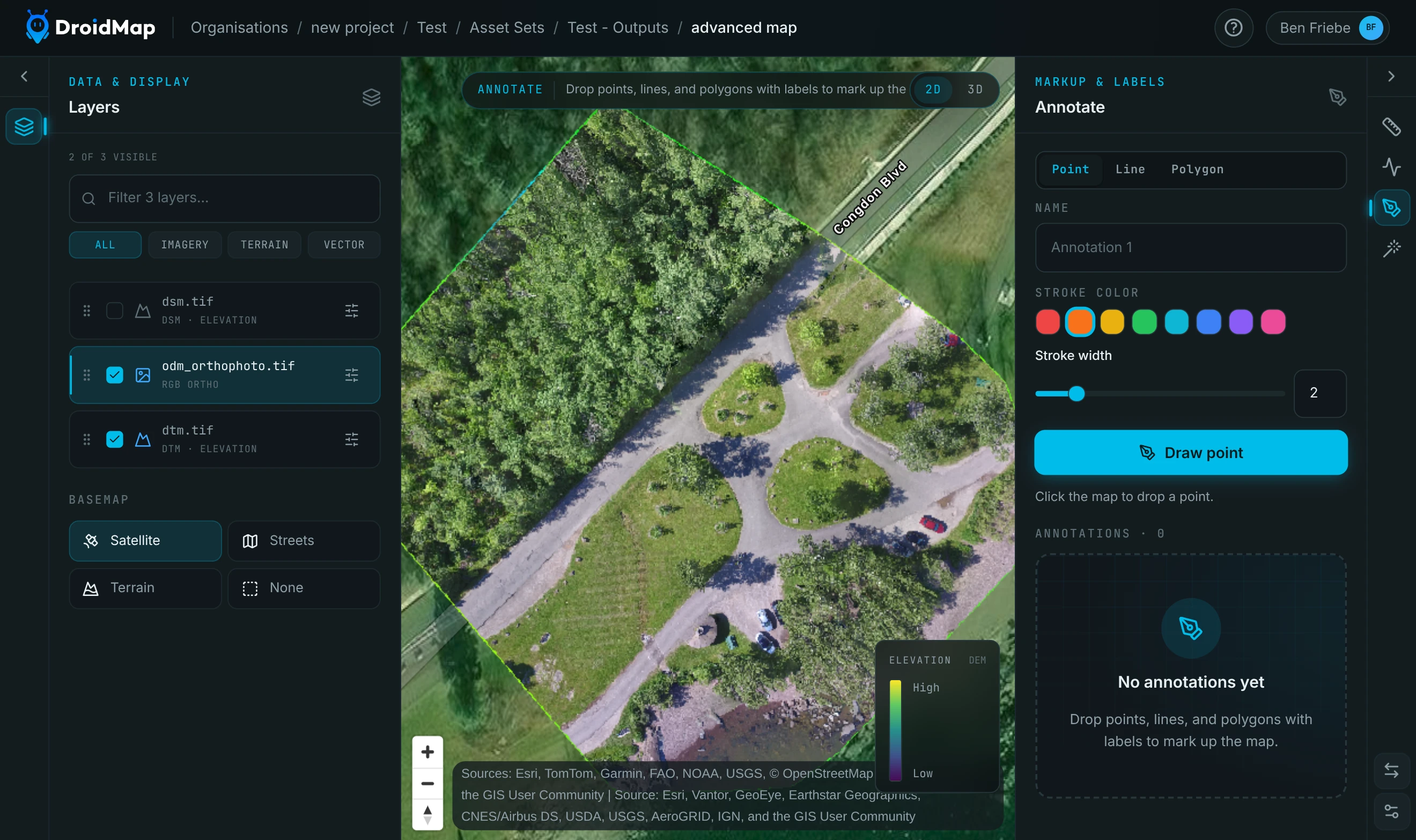Choose the None basemap
This screenshot has height=840, width=1416.
[x=304, y=588]
